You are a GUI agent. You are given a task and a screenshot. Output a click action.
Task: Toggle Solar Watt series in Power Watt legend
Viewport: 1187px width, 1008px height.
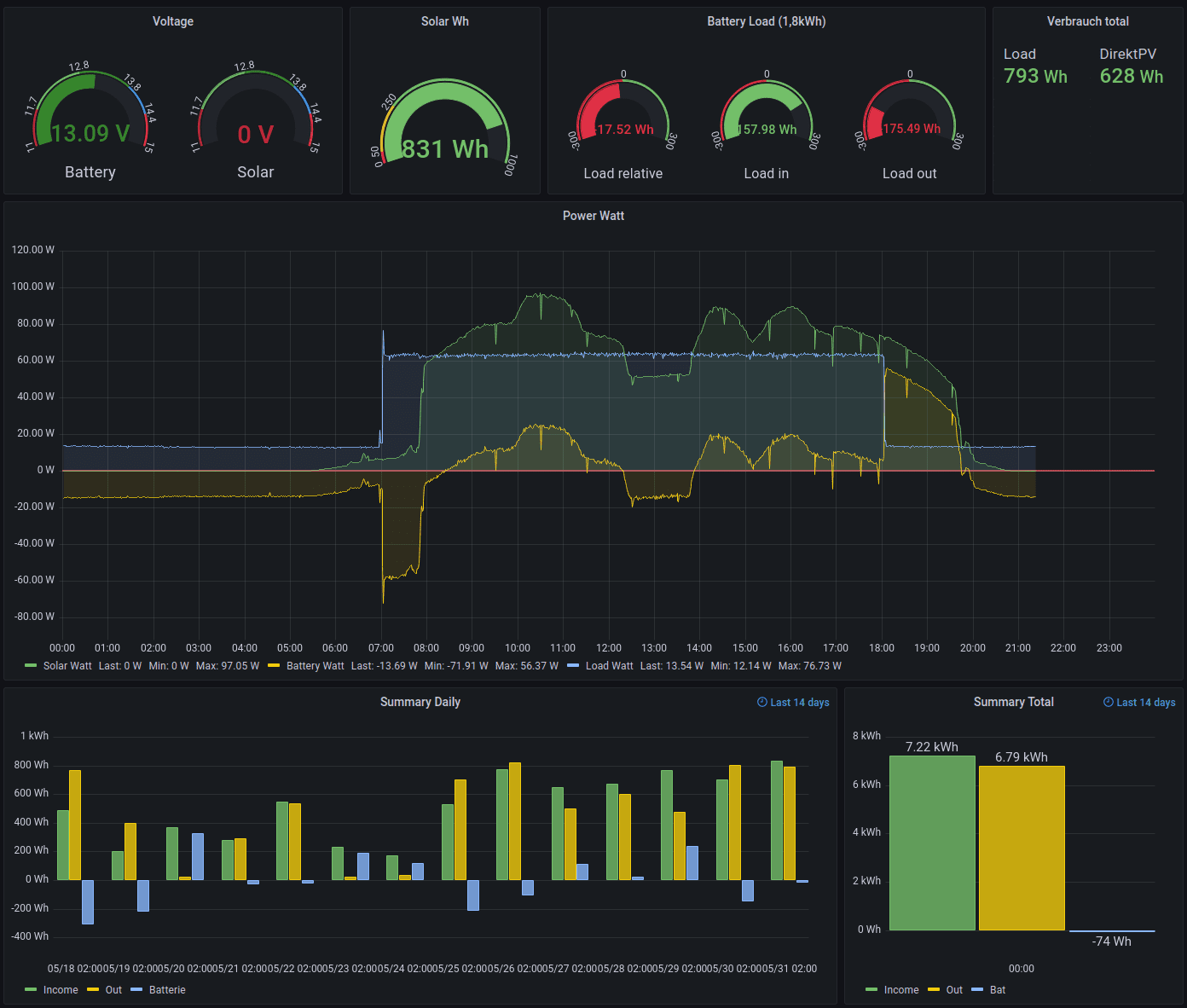point(67,666)
